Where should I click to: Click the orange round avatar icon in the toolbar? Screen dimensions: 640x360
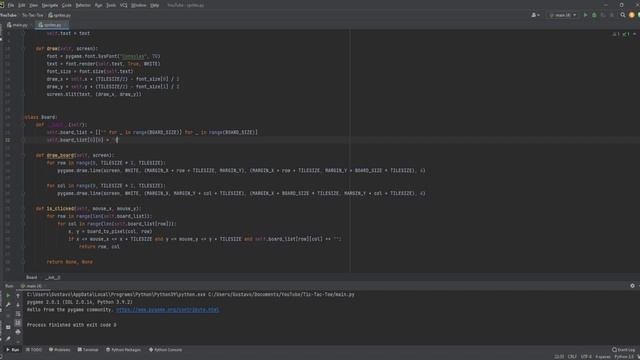(x=632, y=15)
